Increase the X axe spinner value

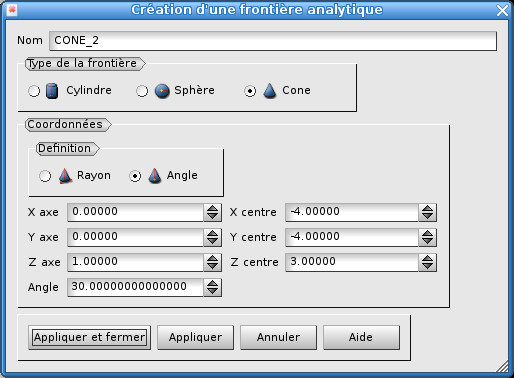pyautogui.click(x=212, y=208)
